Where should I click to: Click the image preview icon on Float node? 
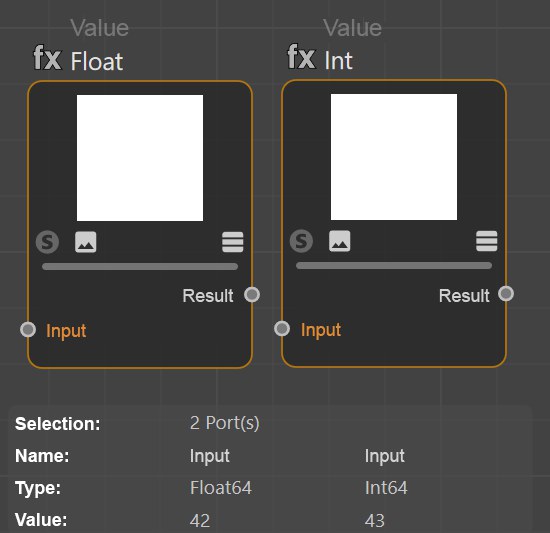[x=86, y=242]
